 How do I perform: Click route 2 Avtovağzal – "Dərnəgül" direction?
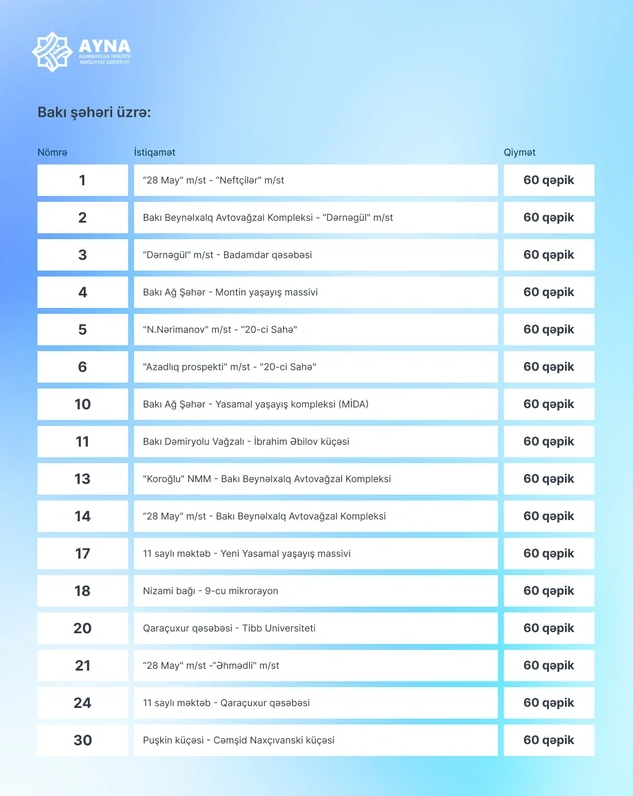pos(268,218)
